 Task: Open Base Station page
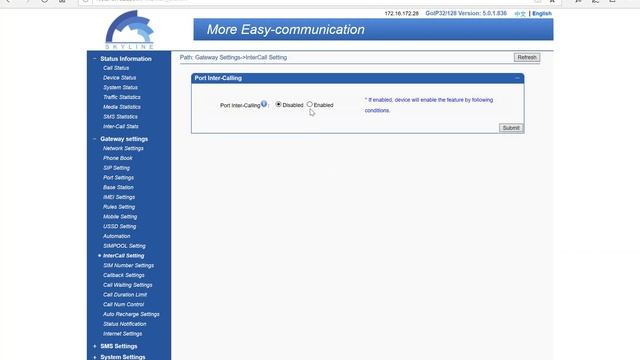[x=118, y=187]
